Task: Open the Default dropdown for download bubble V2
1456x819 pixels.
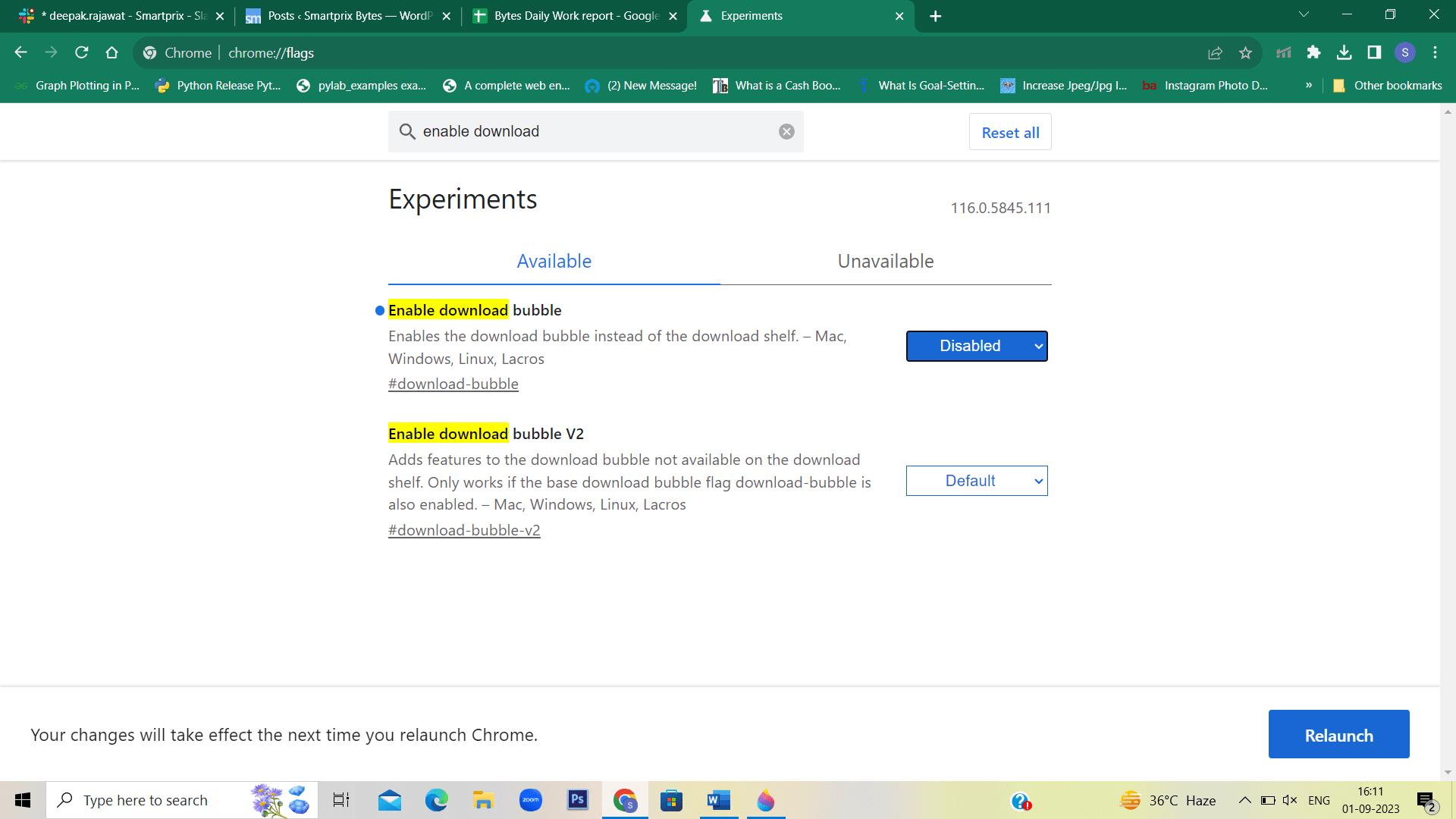Action: click(977, 480)
